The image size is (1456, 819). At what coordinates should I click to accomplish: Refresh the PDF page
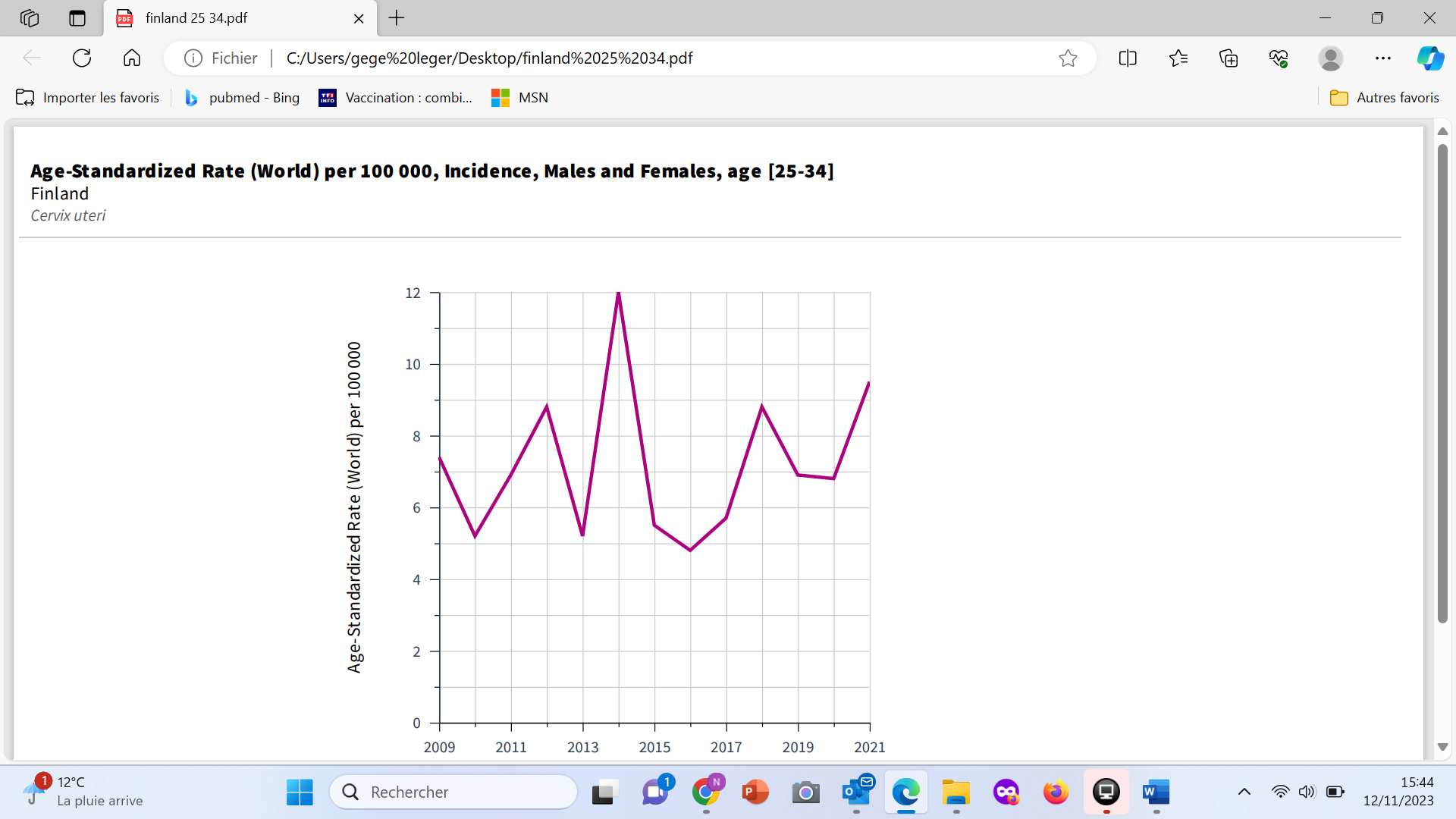click(82, 58)
